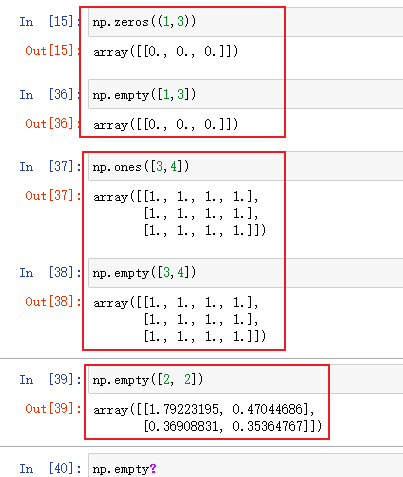The width and height of the screenshot is (403, 477).
Task: Click last row of Out[38] array output
Action: point(205,336)
